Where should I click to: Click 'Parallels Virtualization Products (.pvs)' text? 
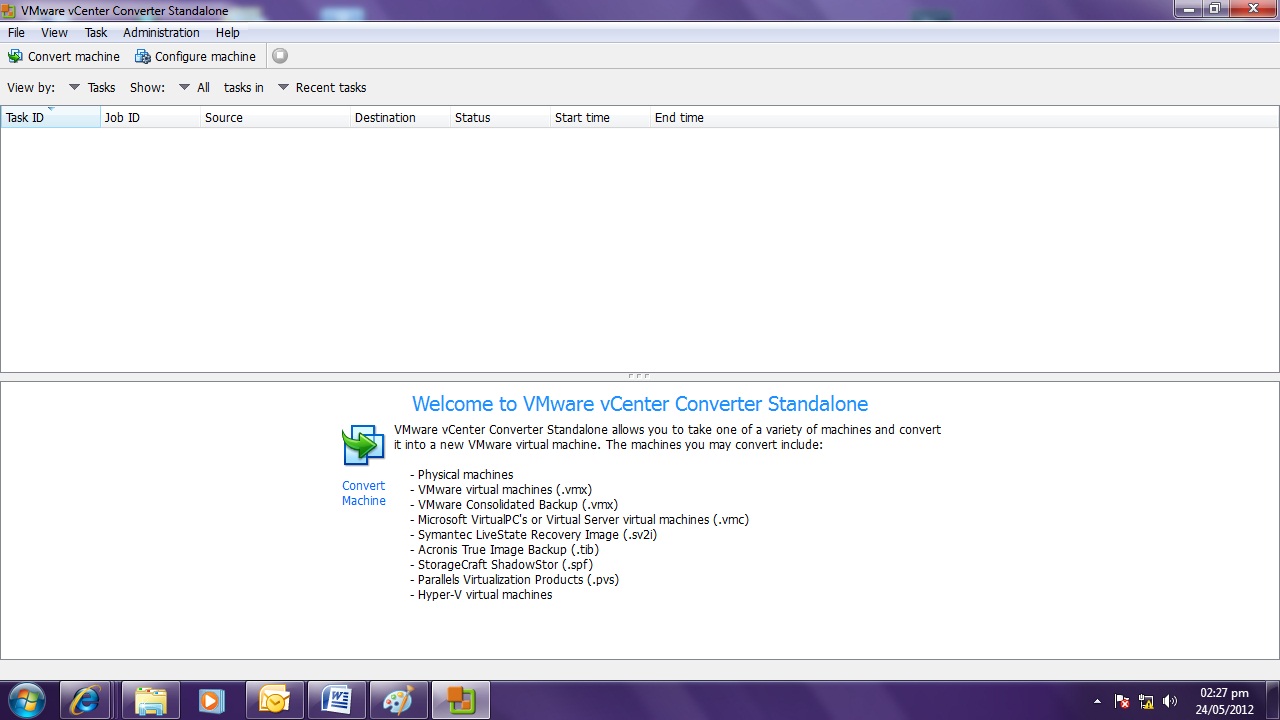518,580
